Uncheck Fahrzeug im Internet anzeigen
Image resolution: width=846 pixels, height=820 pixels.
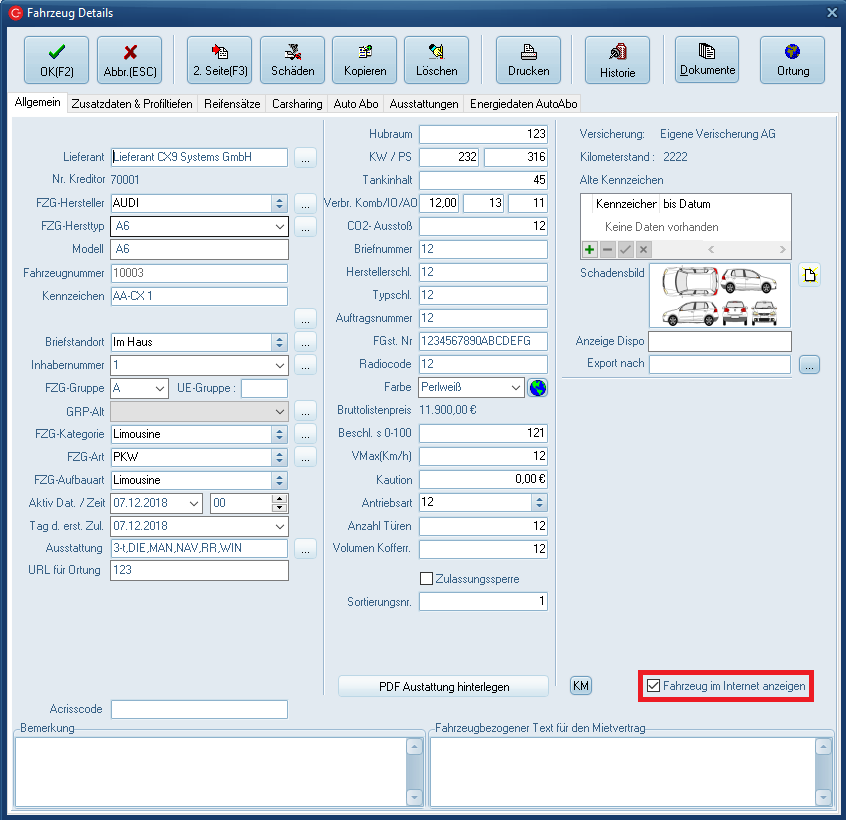[654, 686]
